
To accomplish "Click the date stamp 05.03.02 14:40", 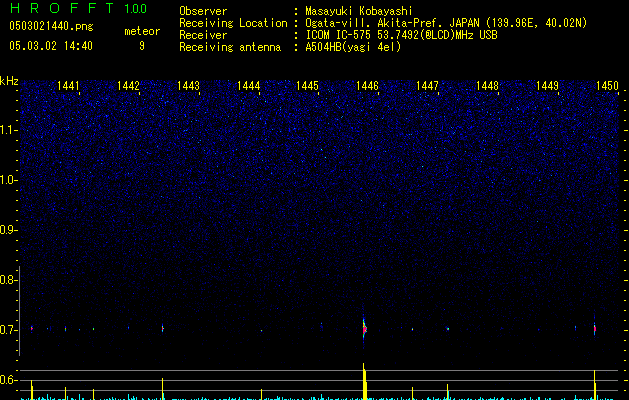I will coord(51,46).
